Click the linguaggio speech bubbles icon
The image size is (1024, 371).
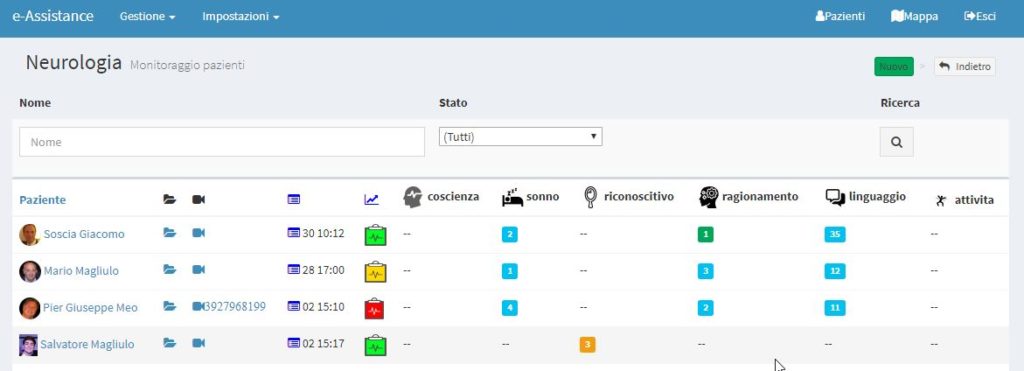click(835, 197)
